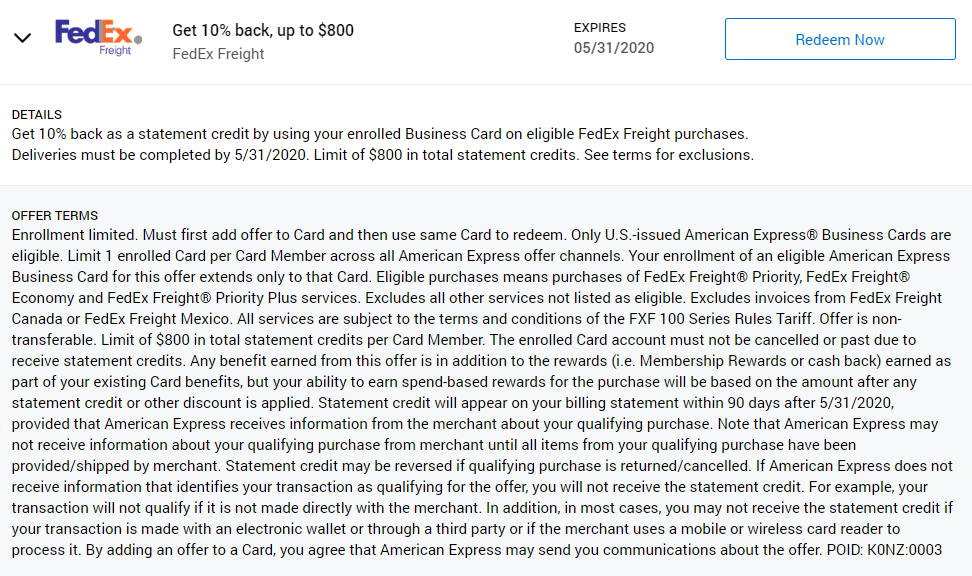The image size is (972, 576).
Task: Select the 'Get 10% back, up to $800' title
Action: pyautogui.click(x=263, y=30)
